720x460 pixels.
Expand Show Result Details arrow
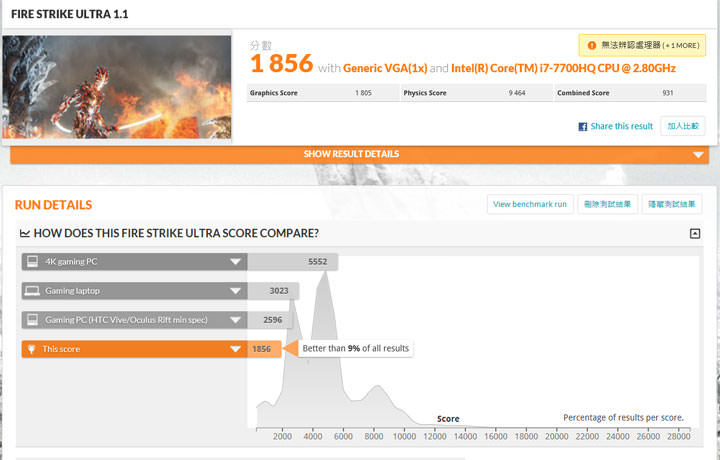point(698,154)
